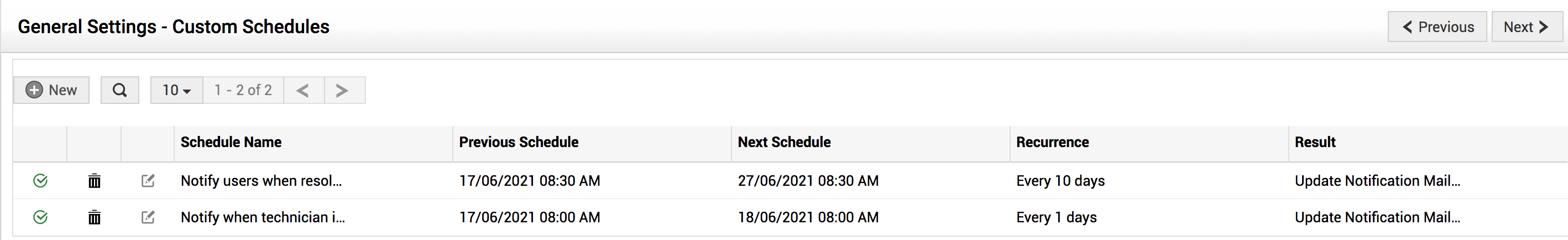The image size is (1568, 240).
Task: Open the 'Notify when technician i...' schedule name
Action: 263,217
